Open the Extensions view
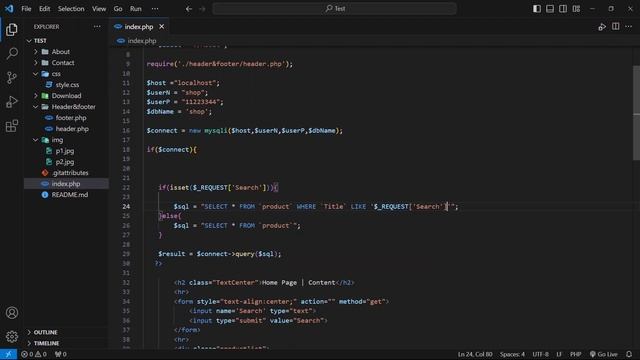The width and height of the screenshot is (640, 360). [12, 126]
